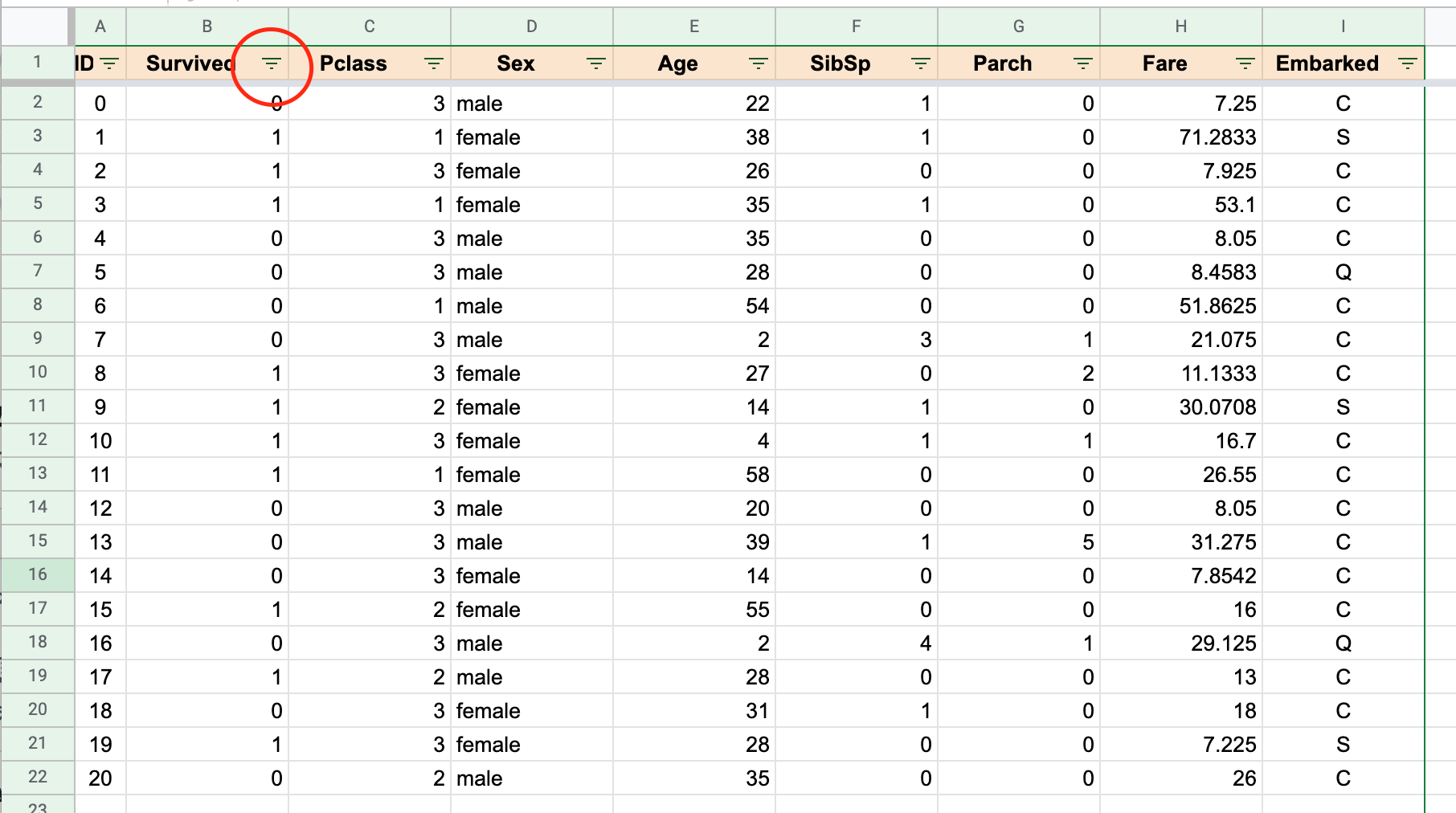This screenshot has width=1456, height=813.
Task: Select column letter C header
Action: click(x=370, y=27)
